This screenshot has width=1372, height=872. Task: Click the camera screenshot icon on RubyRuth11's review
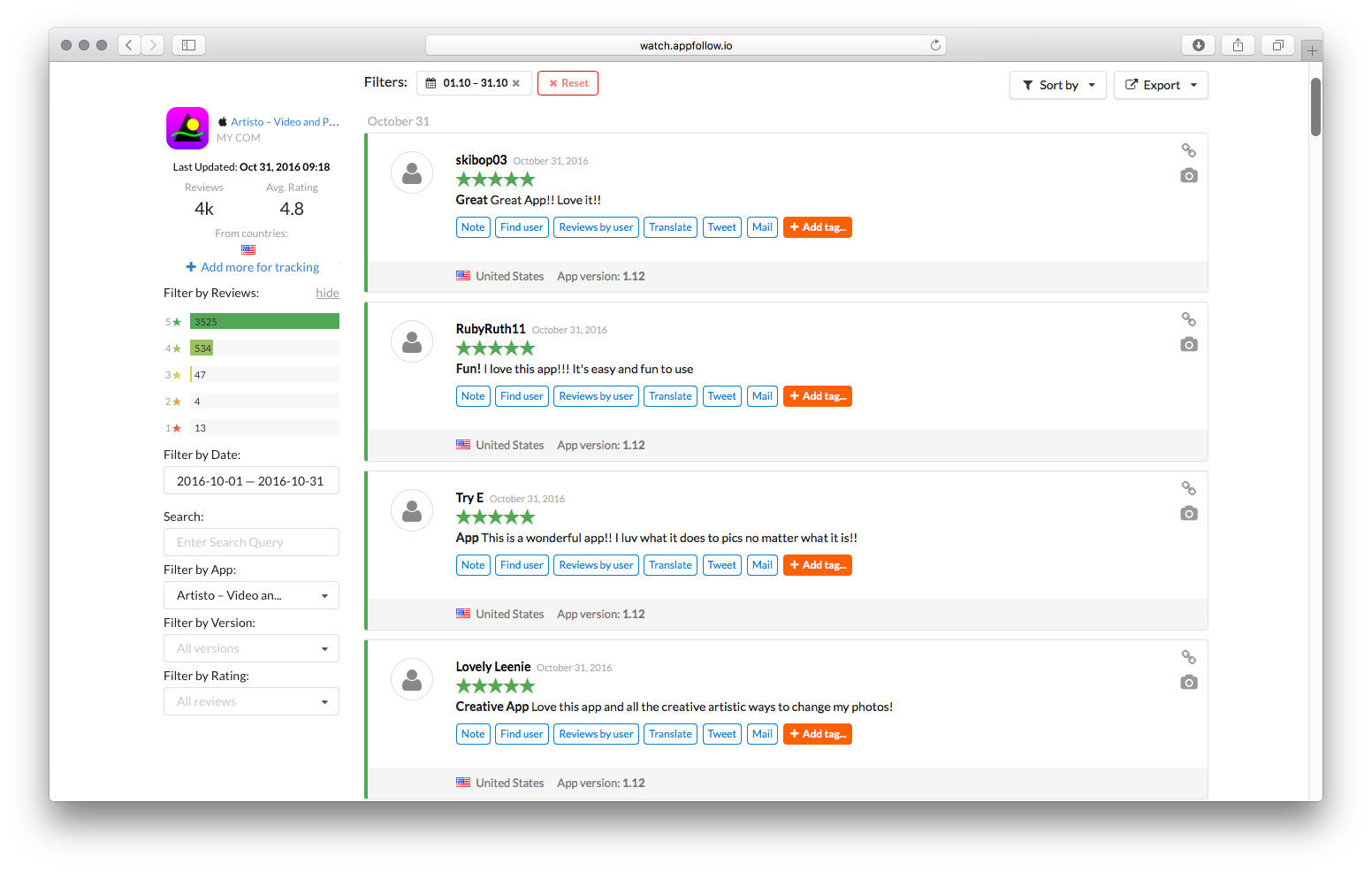pos(1188,344)
